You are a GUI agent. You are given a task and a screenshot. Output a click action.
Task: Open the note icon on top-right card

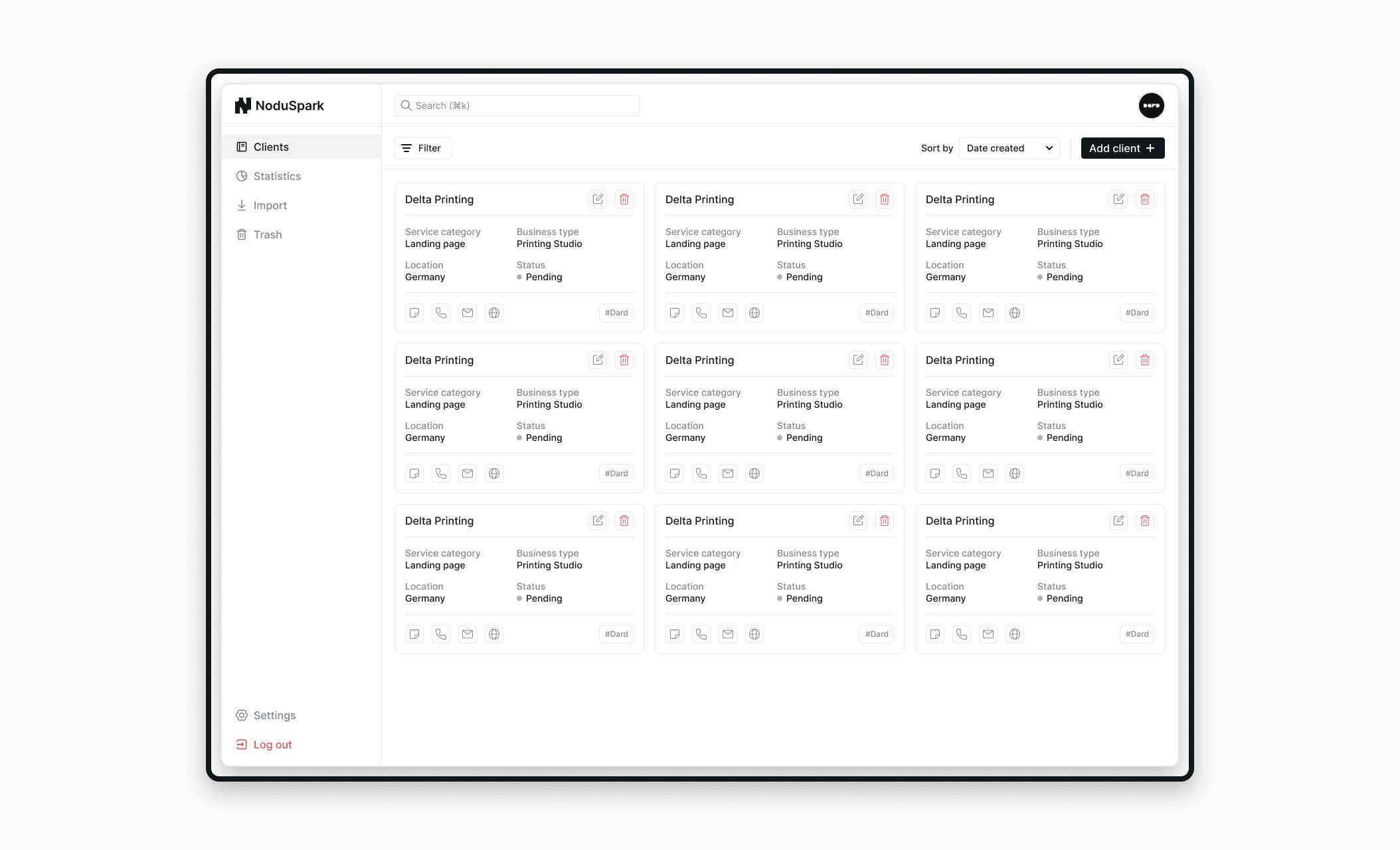[935, 313]
